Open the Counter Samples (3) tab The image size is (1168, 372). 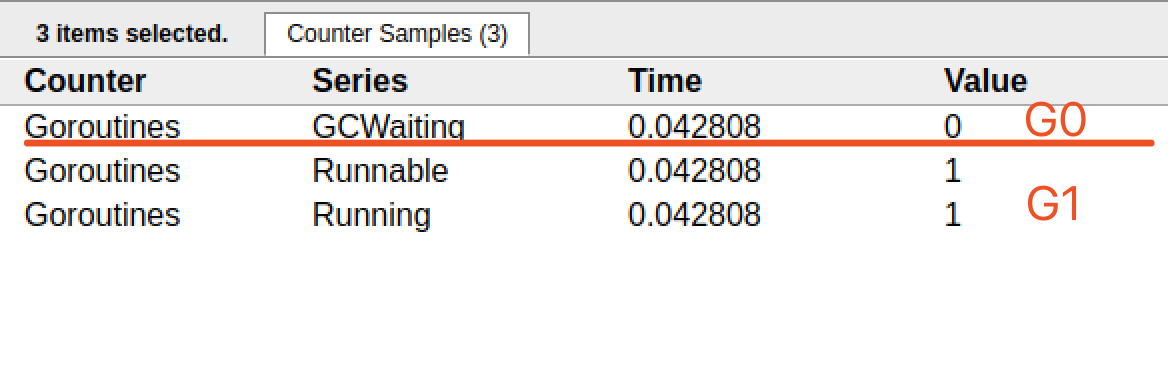pos(397,34)
